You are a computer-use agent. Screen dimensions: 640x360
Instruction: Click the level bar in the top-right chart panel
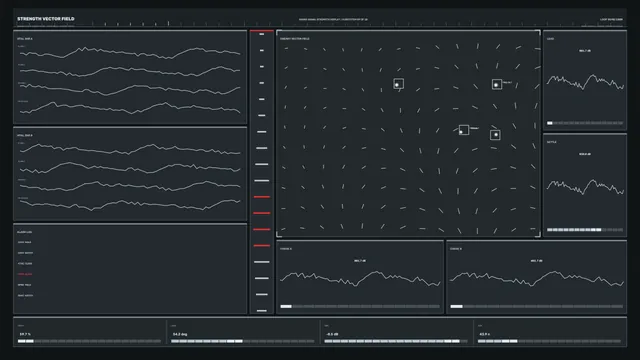click(585, 123)
